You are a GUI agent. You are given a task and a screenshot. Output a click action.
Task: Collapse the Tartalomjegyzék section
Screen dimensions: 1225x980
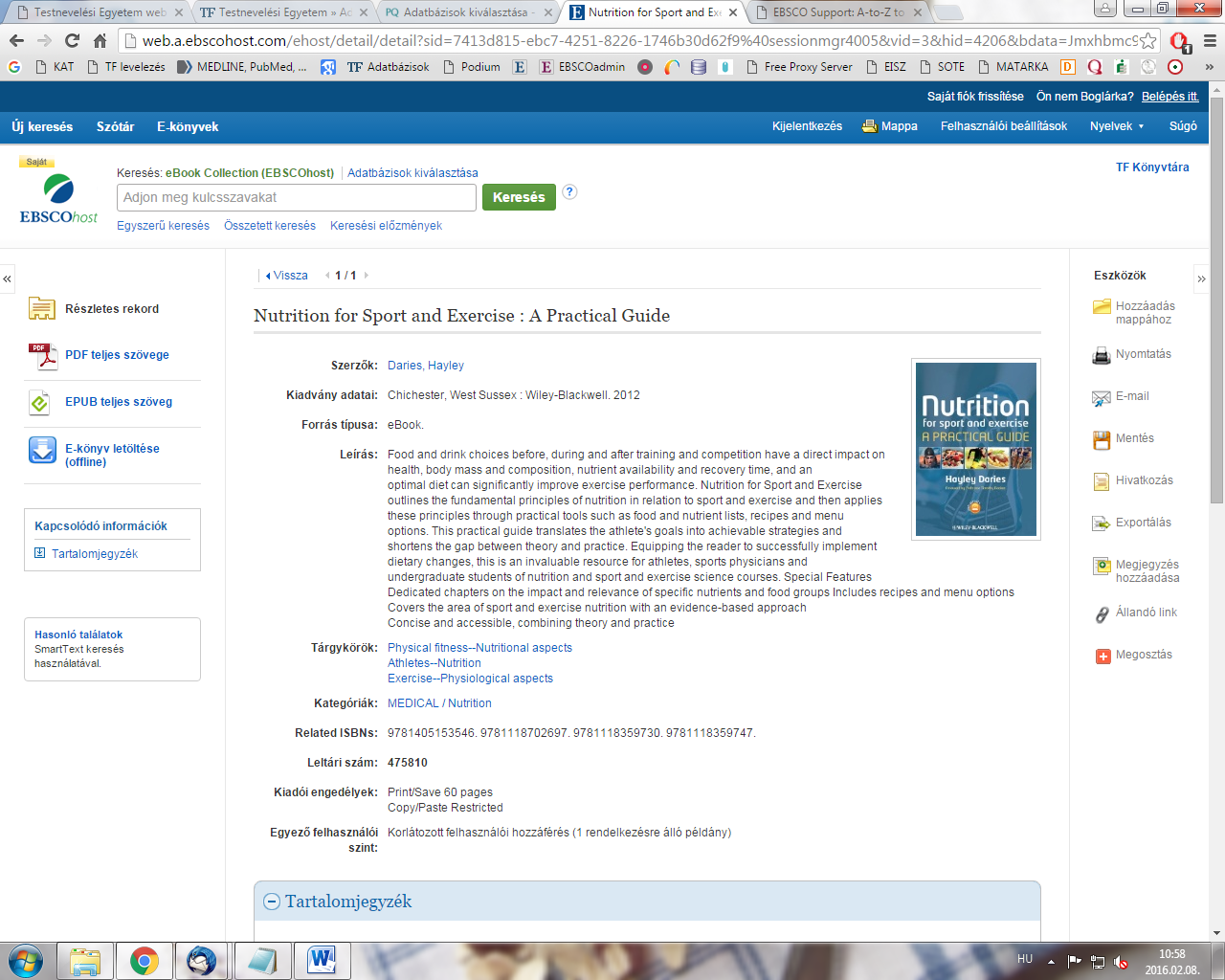coord(272,902)
